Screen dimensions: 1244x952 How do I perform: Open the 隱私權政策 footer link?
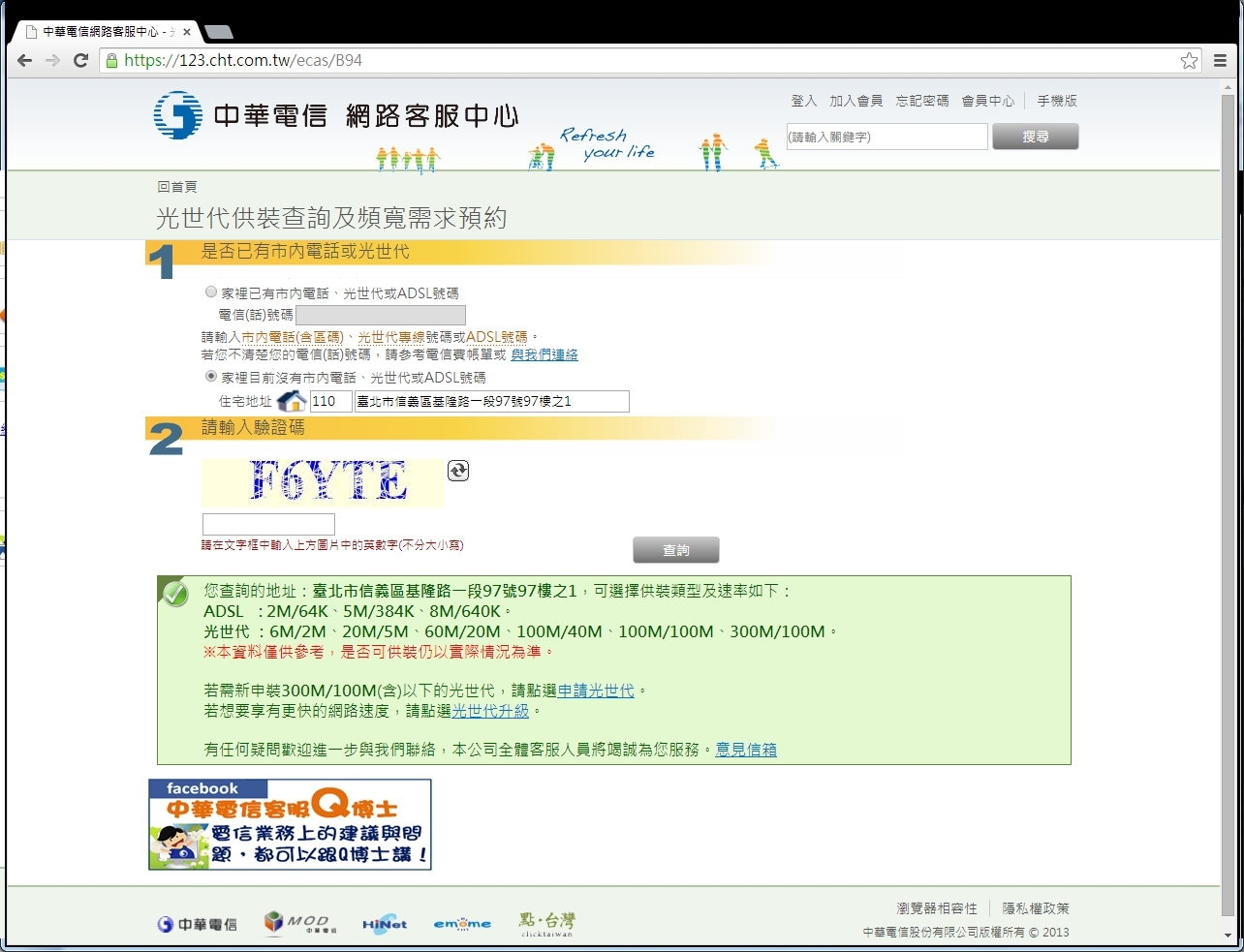tap(1036, 908)
